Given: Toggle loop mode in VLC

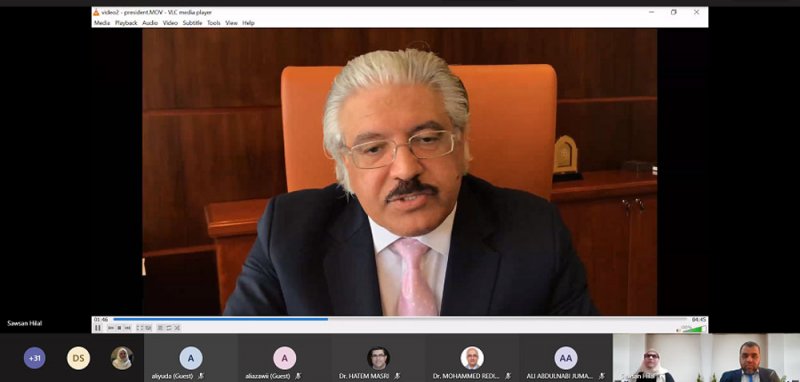Looking at the screenshot, I should (x=168, y=328).
